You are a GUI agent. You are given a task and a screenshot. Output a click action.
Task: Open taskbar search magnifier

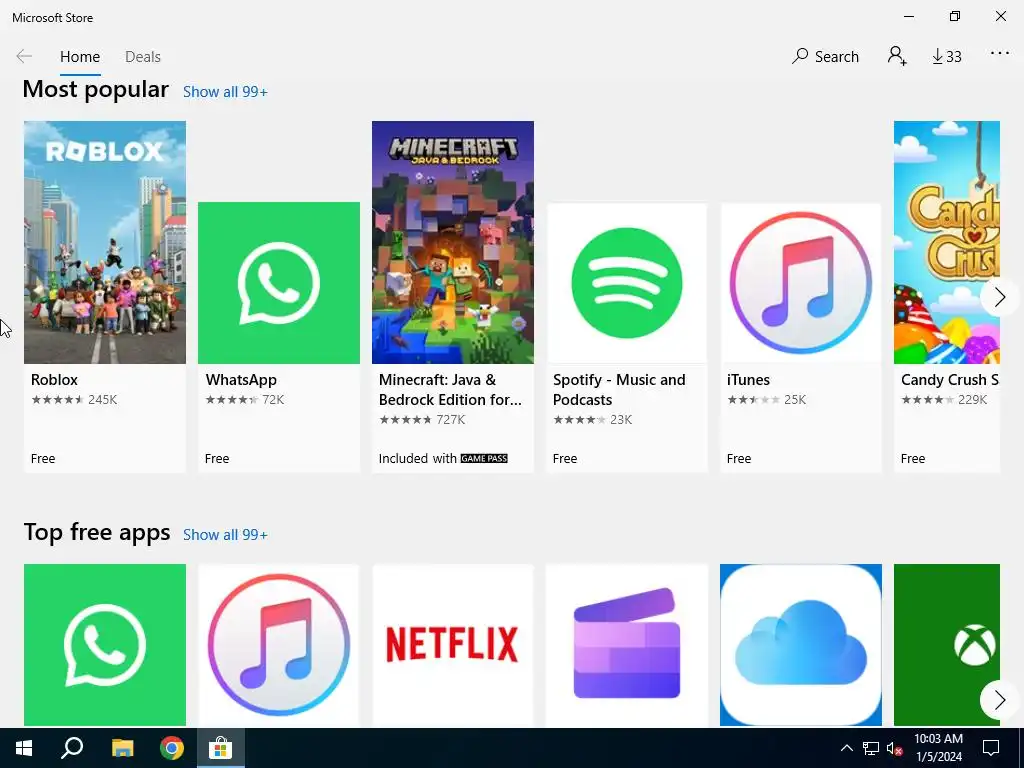tap(72, 748)
